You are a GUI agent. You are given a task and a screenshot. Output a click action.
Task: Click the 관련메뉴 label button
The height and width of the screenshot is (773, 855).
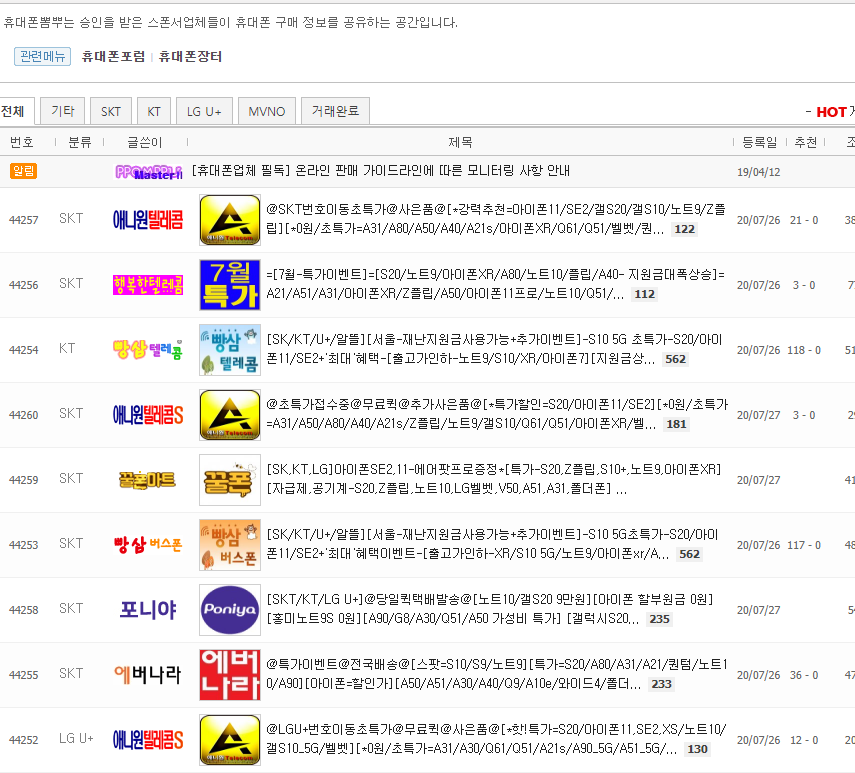[43, 56]
